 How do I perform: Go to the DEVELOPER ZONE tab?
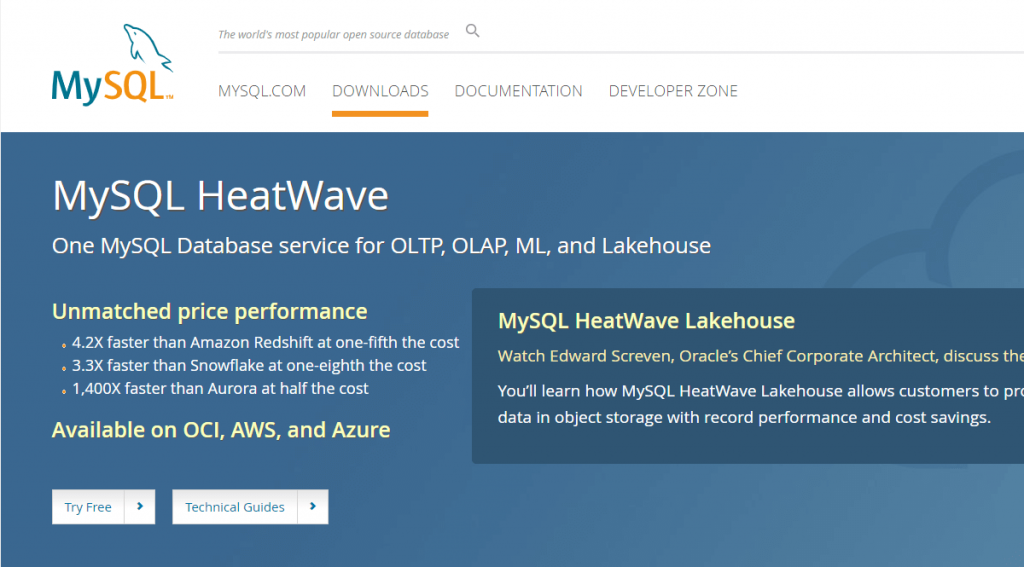click(673, 91)
